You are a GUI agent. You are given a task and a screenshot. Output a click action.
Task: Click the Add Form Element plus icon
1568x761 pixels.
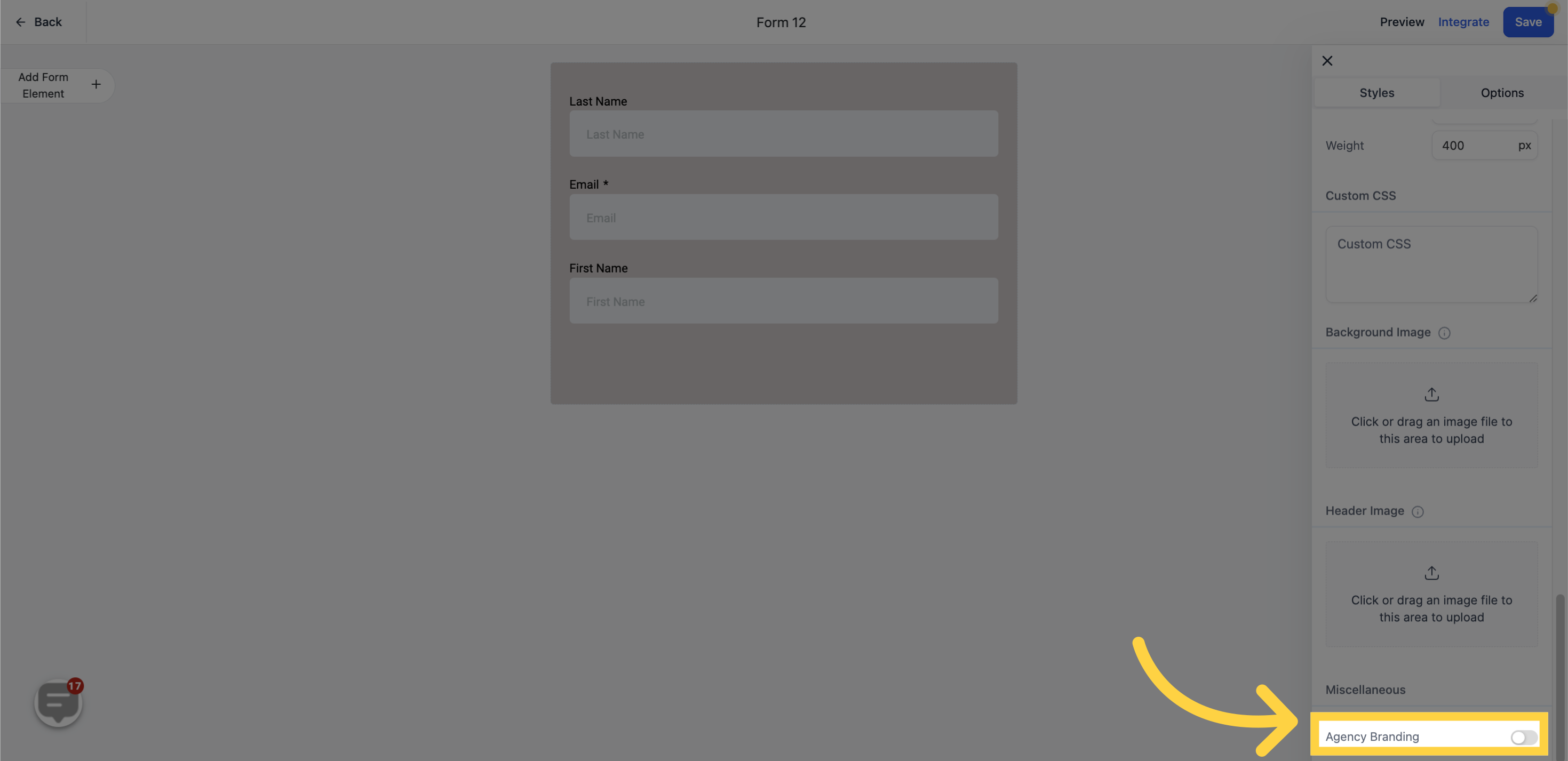point(96,85)
